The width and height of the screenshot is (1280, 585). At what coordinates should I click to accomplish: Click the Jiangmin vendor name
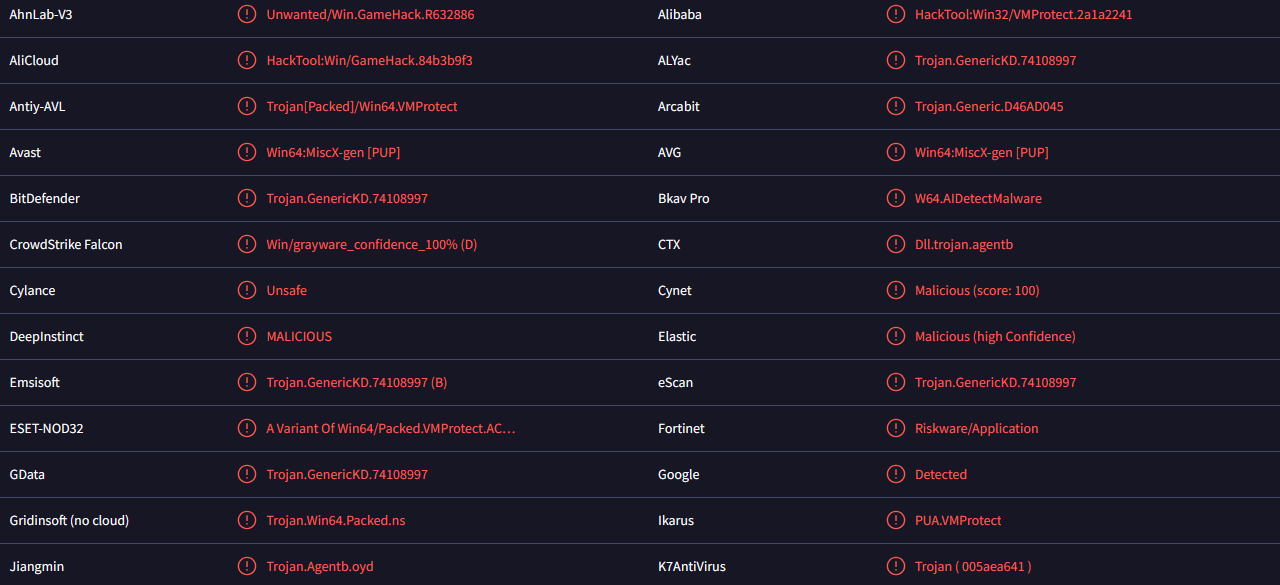tap(37, 566)
